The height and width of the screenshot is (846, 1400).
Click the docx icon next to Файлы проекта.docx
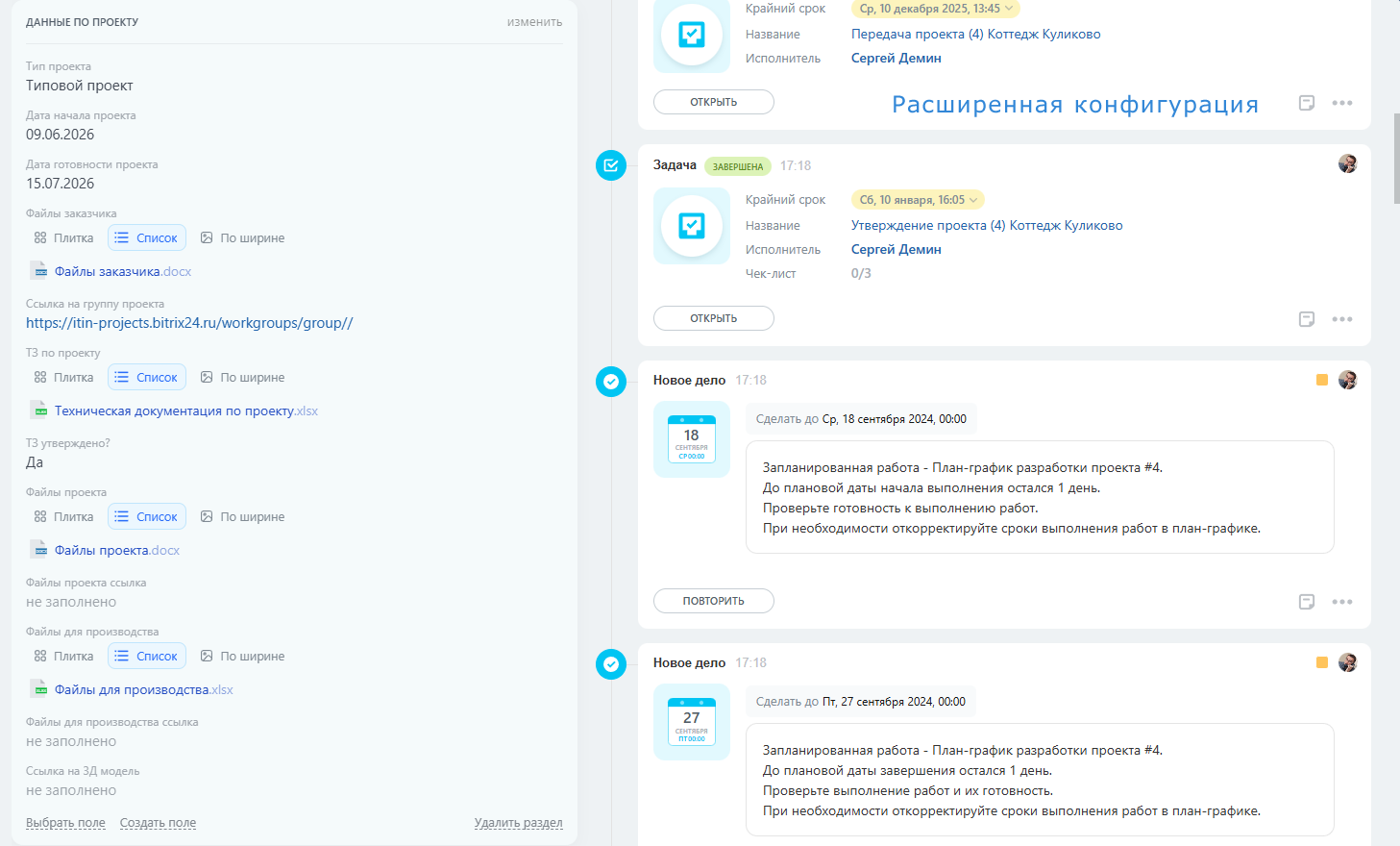click(x=38, y=550)
